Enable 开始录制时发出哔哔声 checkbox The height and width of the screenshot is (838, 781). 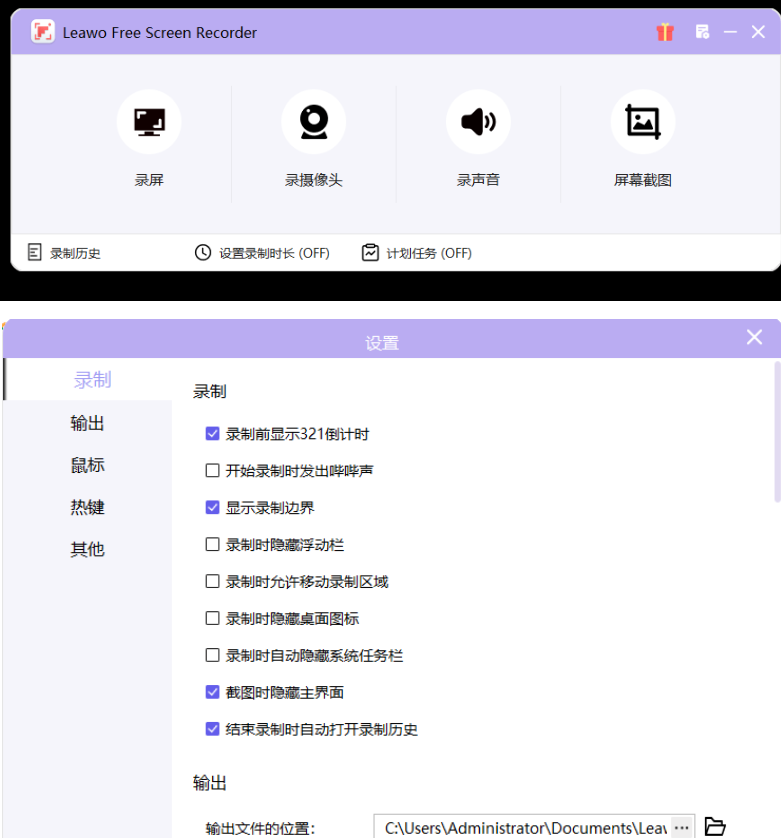212,470
